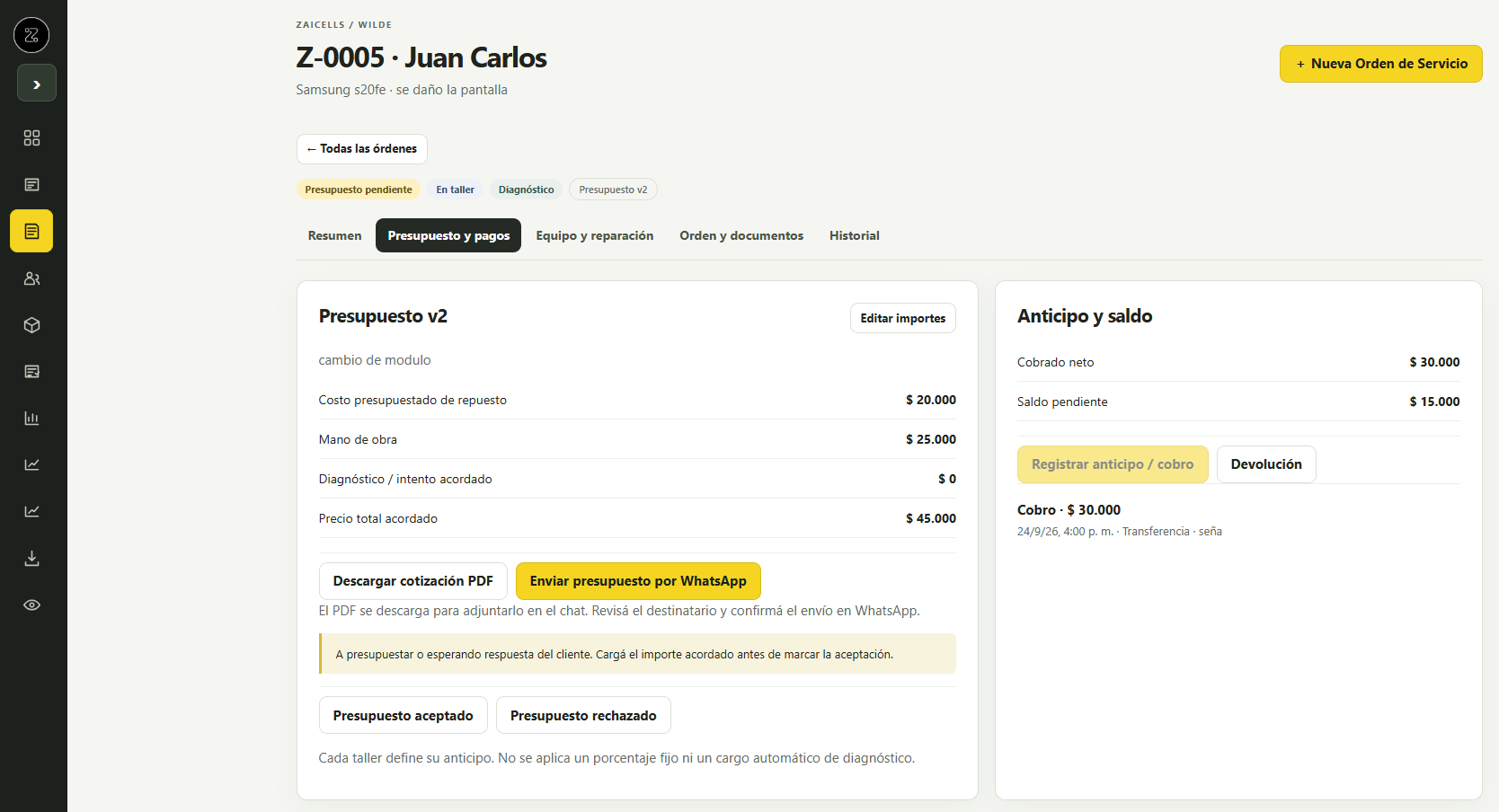Click the Precio total acordado $ 45.000 value
The image size is (1499, 812).
pos(931,518)
